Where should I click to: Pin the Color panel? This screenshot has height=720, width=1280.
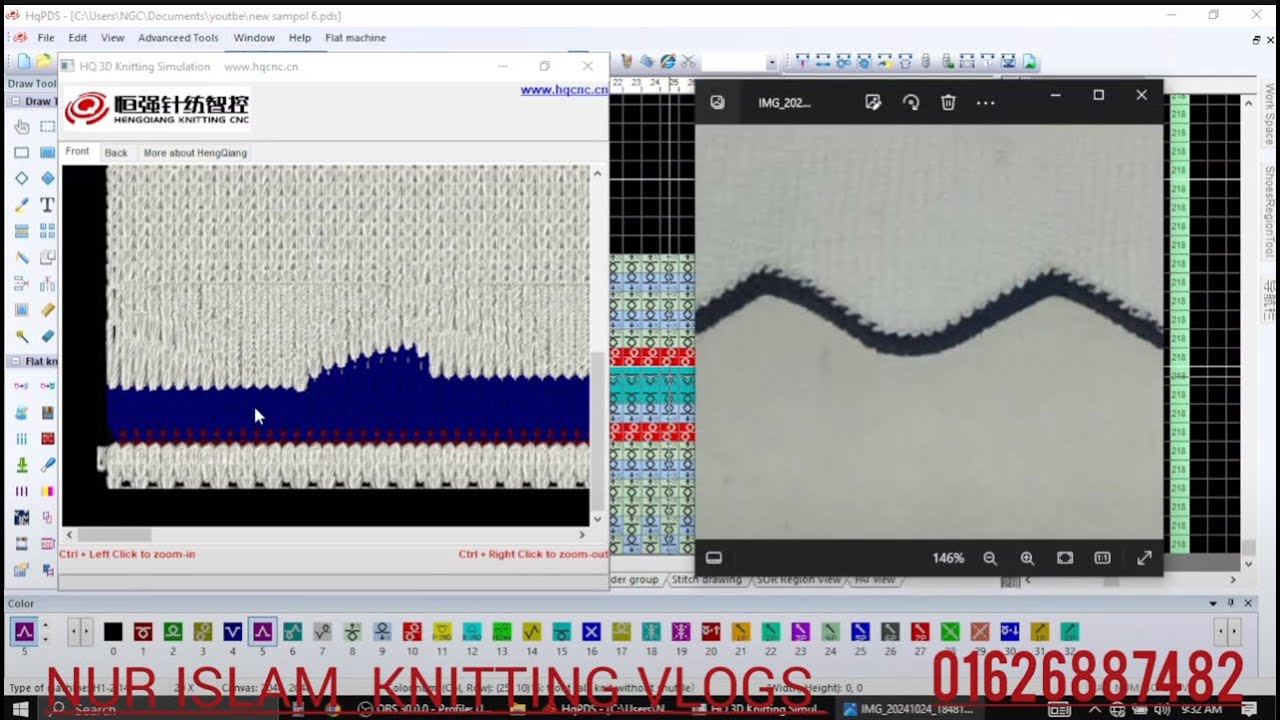(1230, 603)
